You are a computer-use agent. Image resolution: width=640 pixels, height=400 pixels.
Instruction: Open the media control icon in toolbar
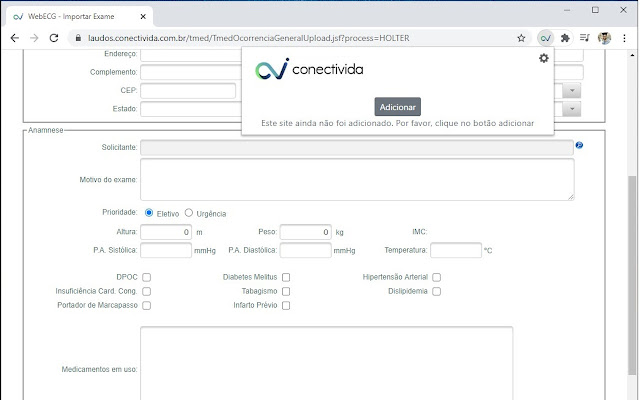pos(584,38)
